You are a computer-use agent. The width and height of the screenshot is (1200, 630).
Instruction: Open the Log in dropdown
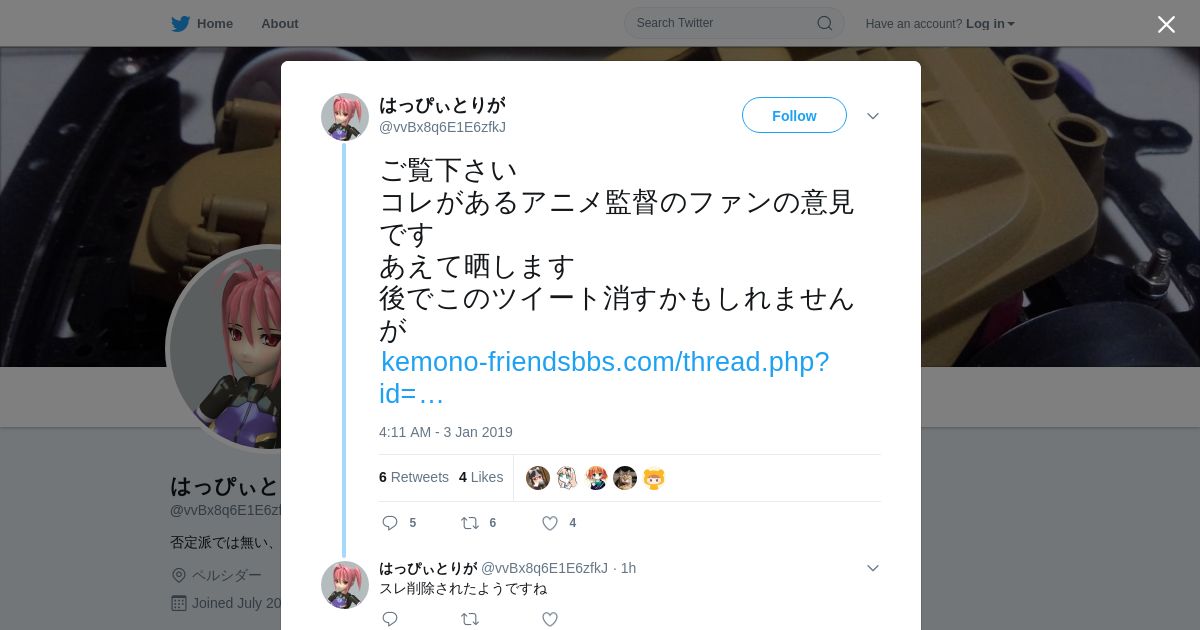990,24
